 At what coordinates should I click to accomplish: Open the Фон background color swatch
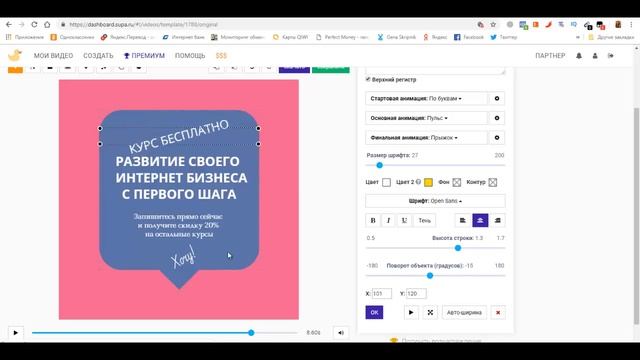pos(457,182)
